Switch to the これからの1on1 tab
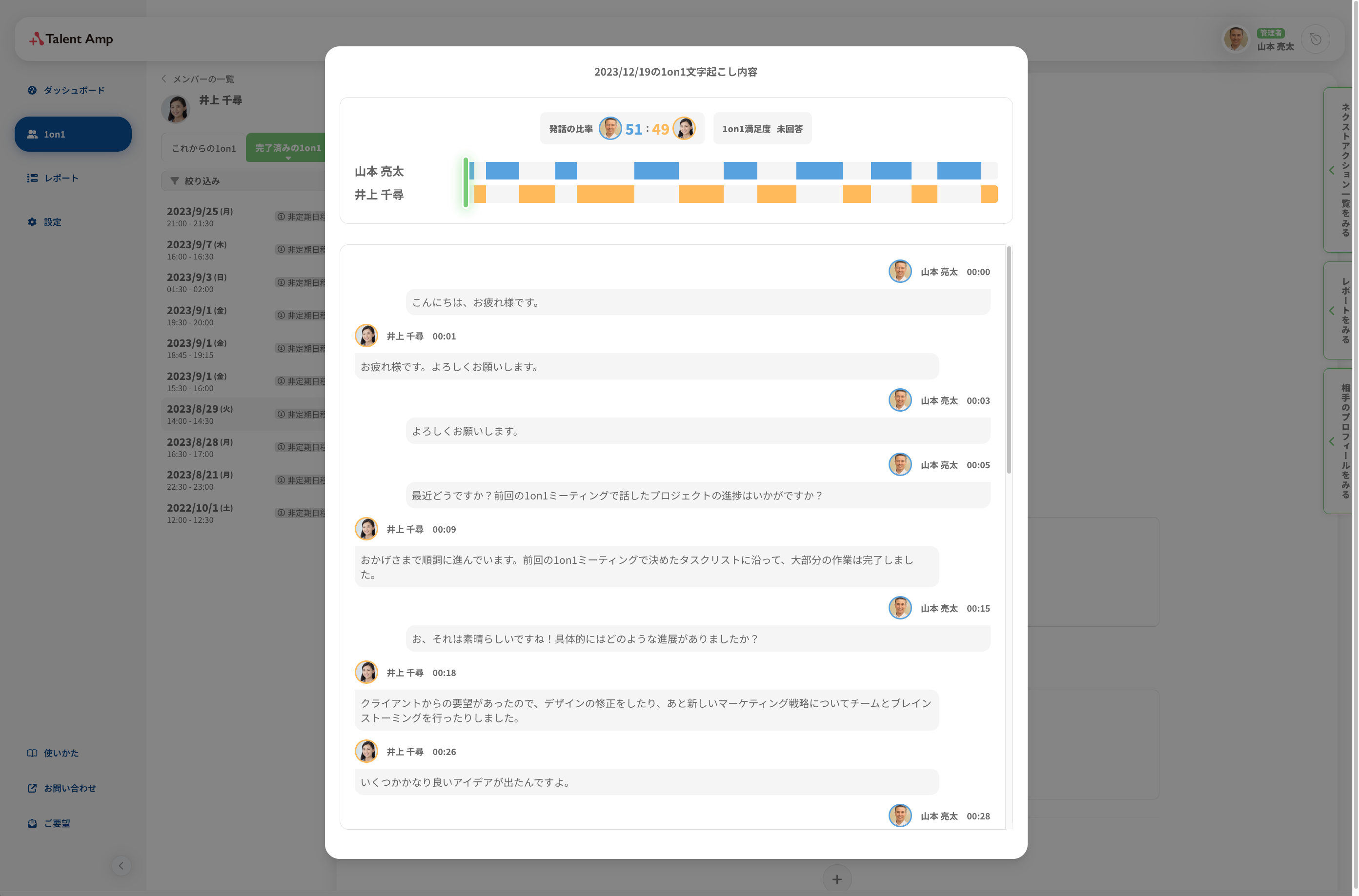 point(203,148)
